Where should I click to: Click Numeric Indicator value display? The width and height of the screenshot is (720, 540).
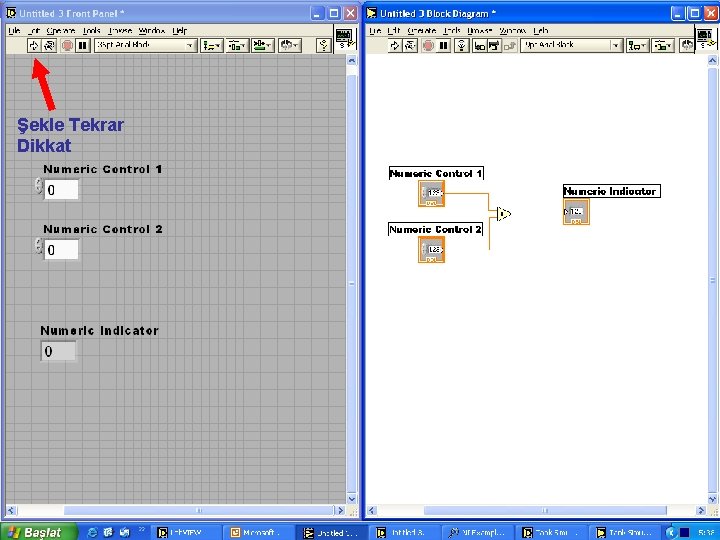58,351
